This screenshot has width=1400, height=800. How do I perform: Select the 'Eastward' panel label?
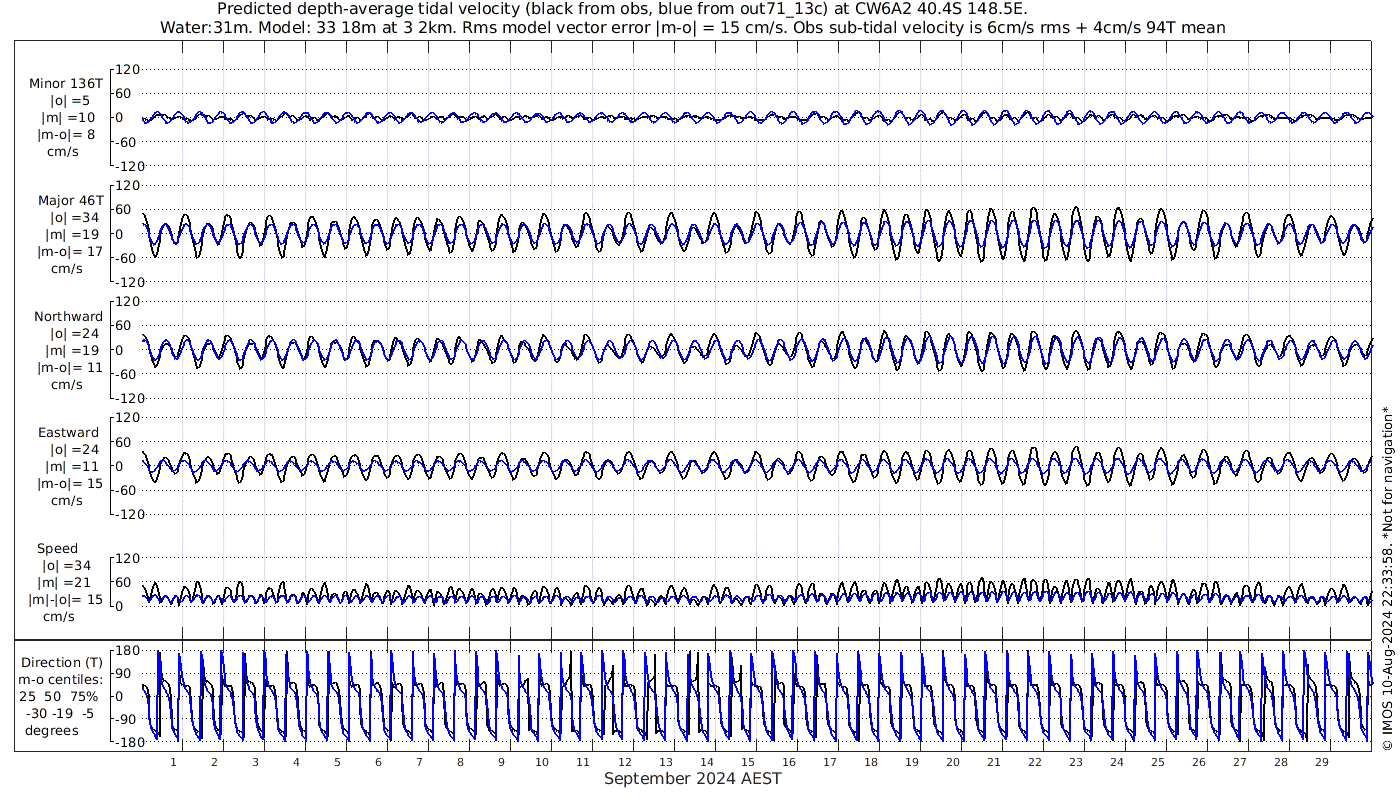click(x=68, y=433)
